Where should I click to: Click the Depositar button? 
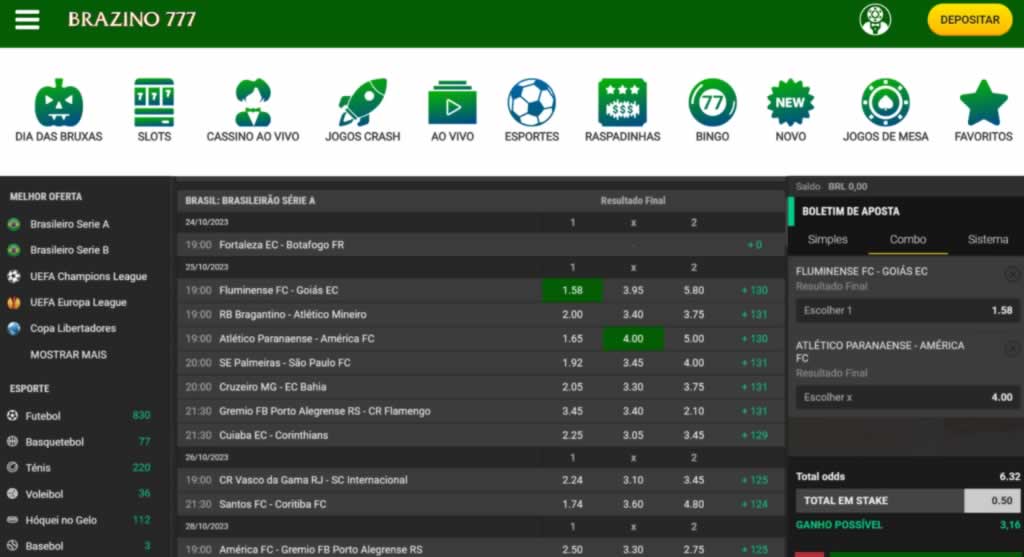point(969,20)
